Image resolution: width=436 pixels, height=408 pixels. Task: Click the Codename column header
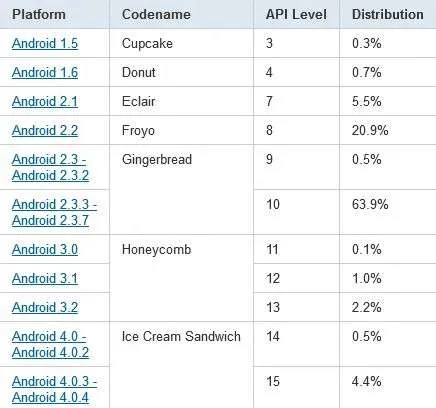[x=156, y=14]
